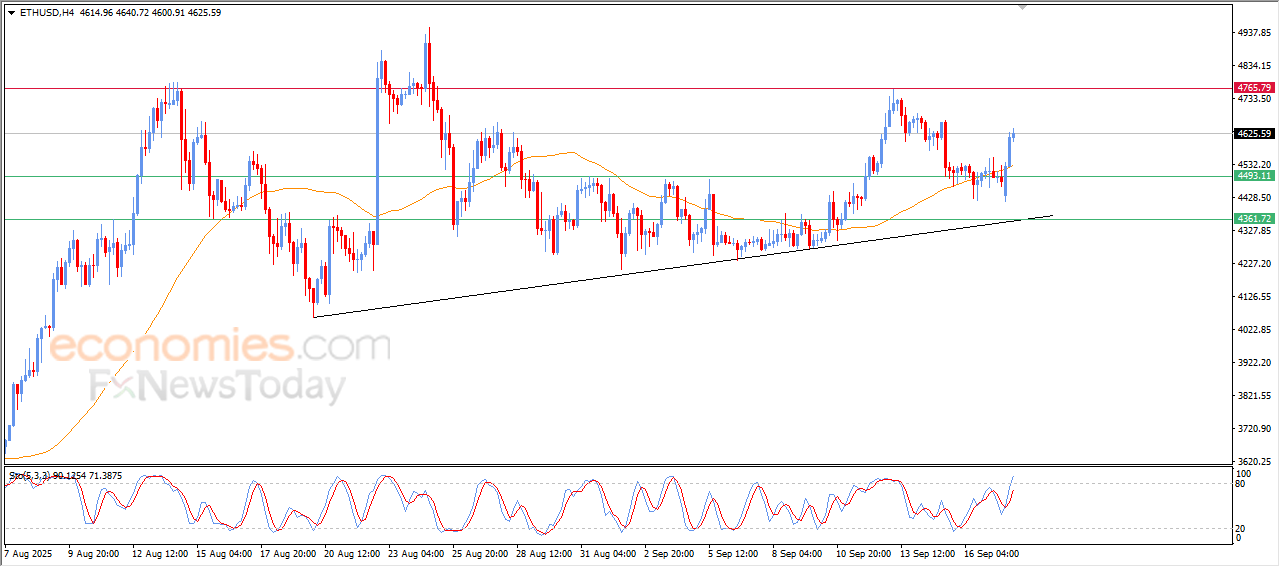Screen dimensions: 1280x567
Task: Click the 4834.15 price axis label
Action: (x=1254, y=66)
